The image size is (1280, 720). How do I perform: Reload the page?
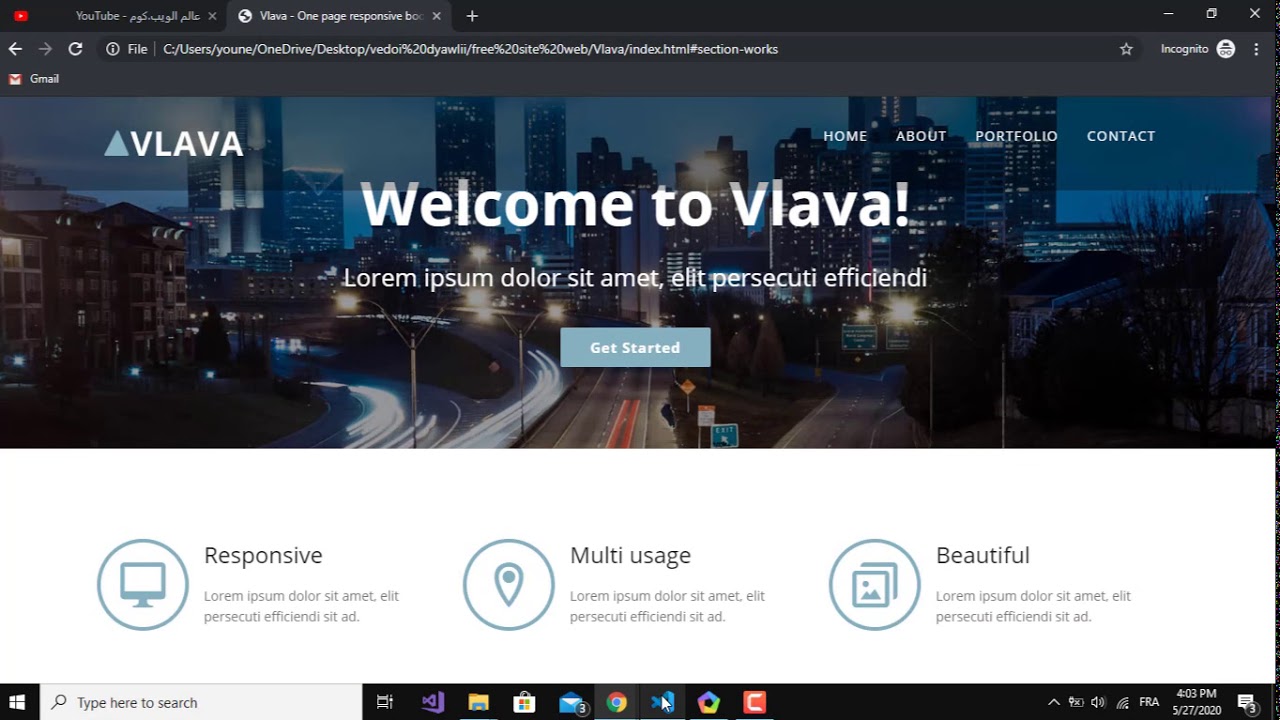pyautogui.click(x=75, y=49)
